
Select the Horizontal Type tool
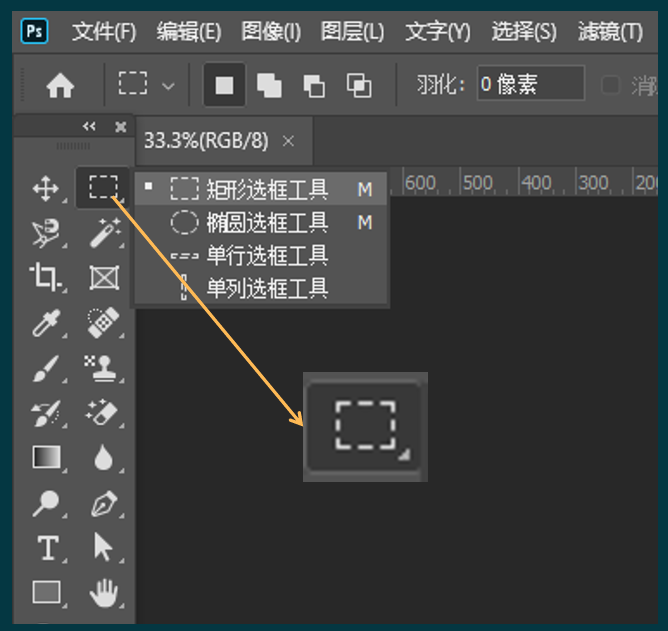46,548
